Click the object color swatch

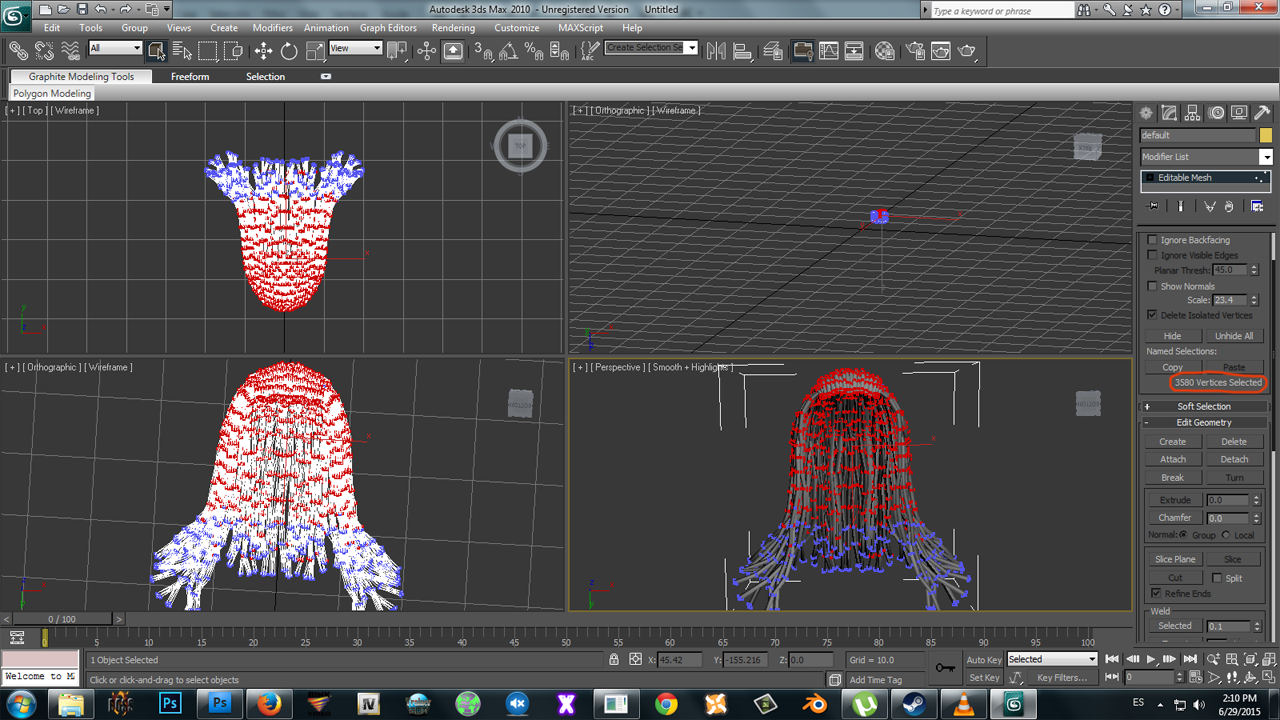pos(1265,135)
